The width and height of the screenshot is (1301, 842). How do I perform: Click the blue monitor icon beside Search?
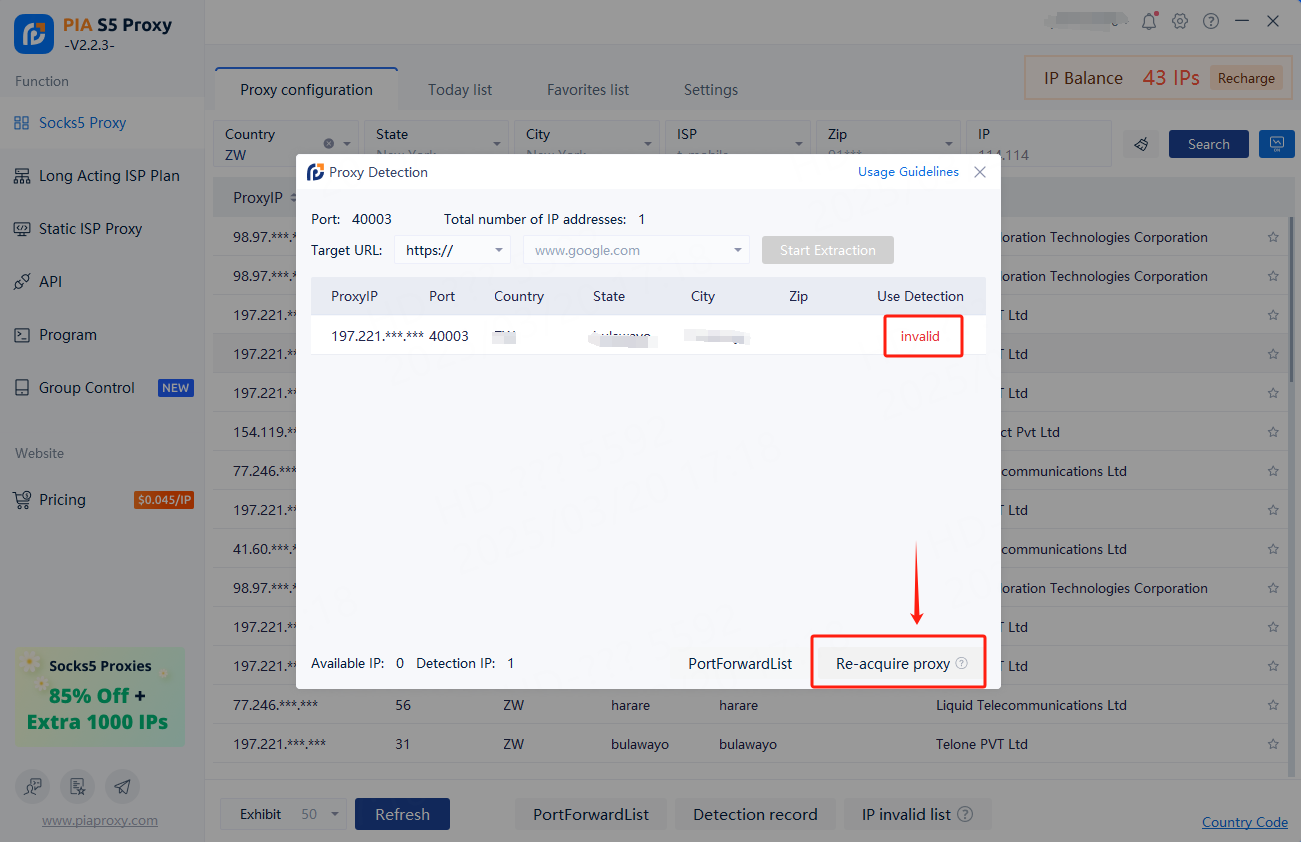pos(1276,144)
